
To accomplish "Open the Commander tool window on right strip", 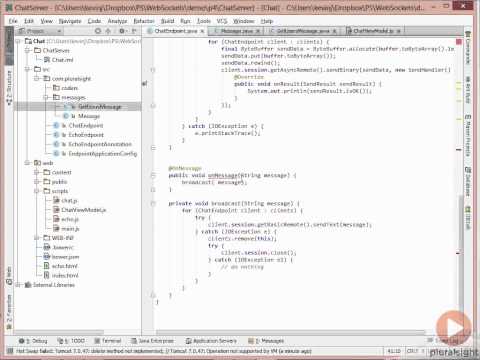I will point(468,48).
